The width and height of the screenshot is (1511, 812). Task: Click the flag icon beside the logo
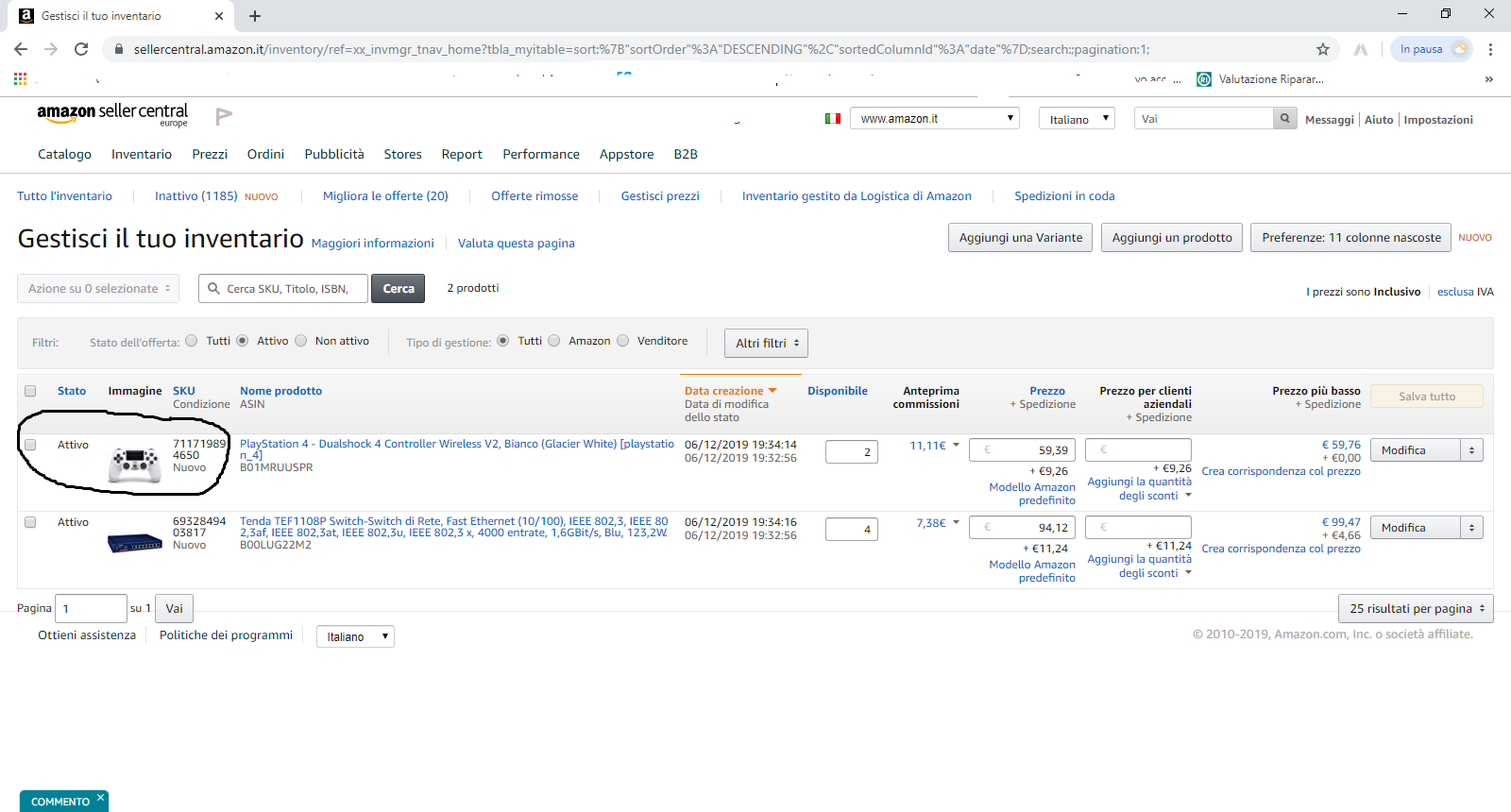tap(224, 116)
